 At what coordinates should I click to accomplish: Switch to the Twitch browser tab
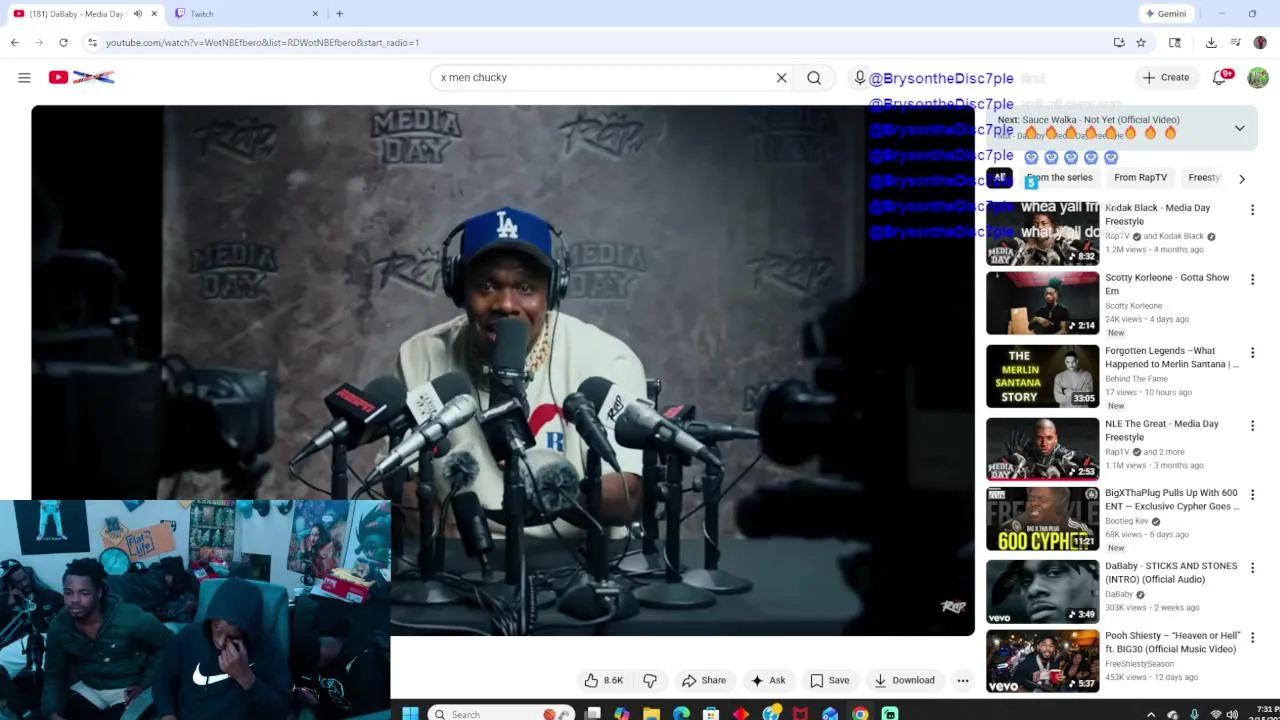click(x=246, y=13)
